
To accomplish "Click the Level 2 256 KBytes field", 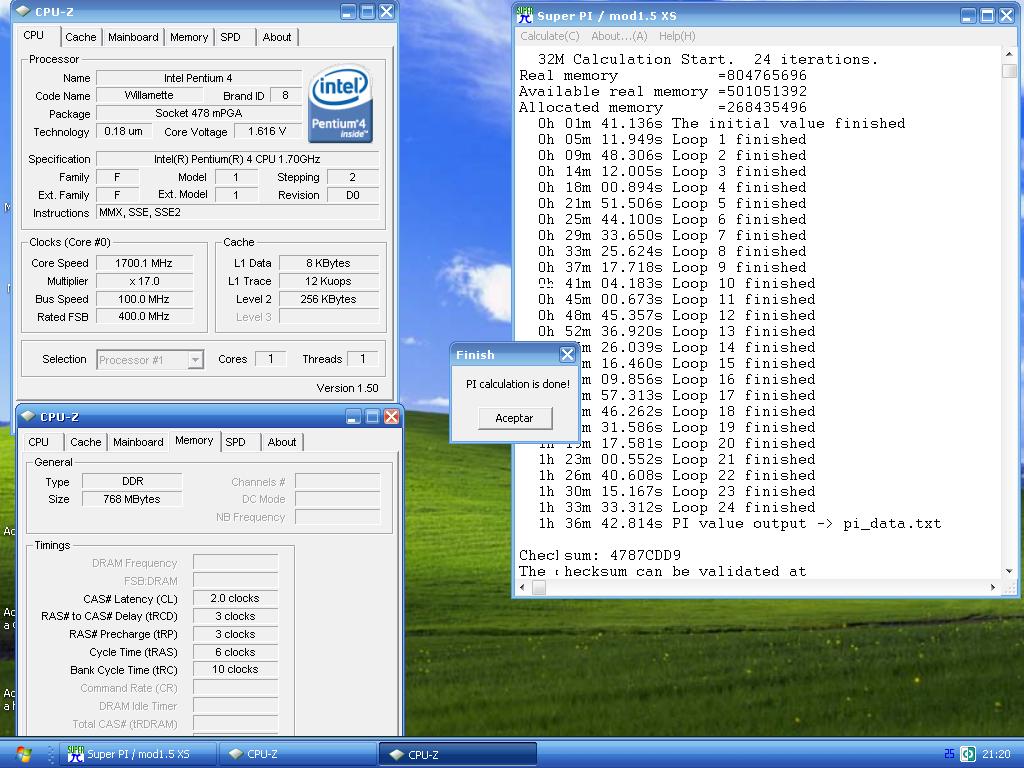I will click(x=328, y=299).
